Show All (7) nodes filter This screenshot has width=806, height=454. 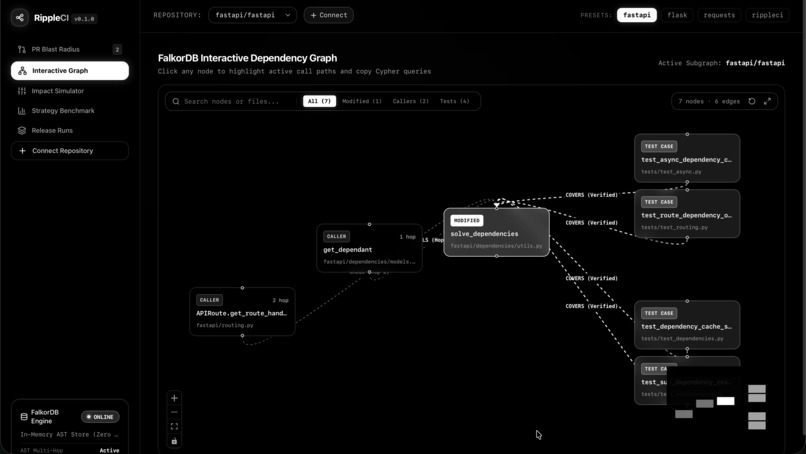pyautogui.click(x=319, y=101)
